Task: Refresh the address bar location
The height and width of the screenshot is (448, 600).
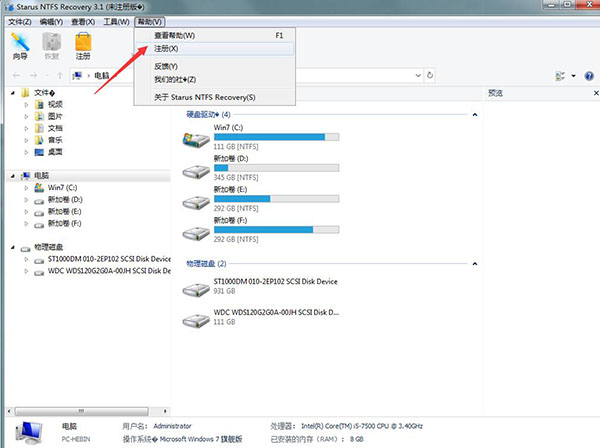Action: (430, 75)
